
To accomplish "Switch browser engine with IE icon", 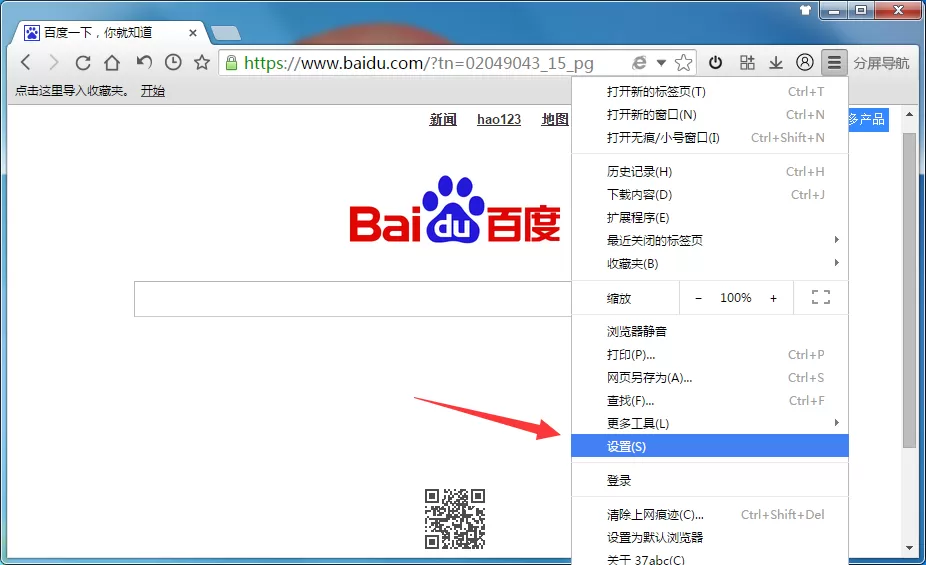I will click(639, 62).
